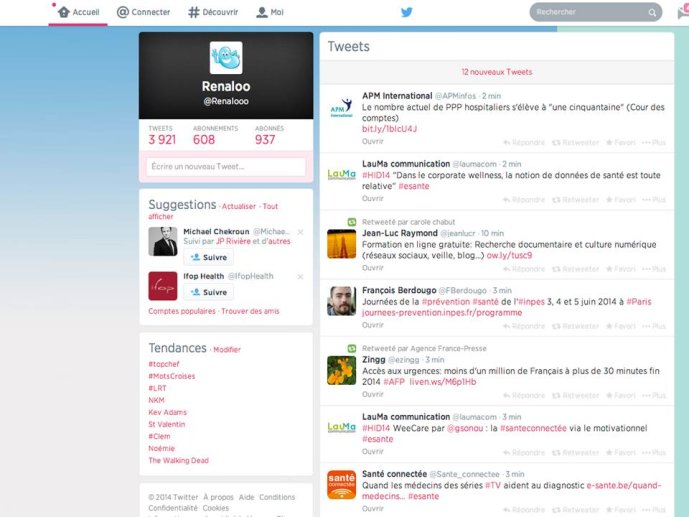Dismiss Ifop Health suggestion
This screenshot has height=517, width=689.
tap(301, 277)
